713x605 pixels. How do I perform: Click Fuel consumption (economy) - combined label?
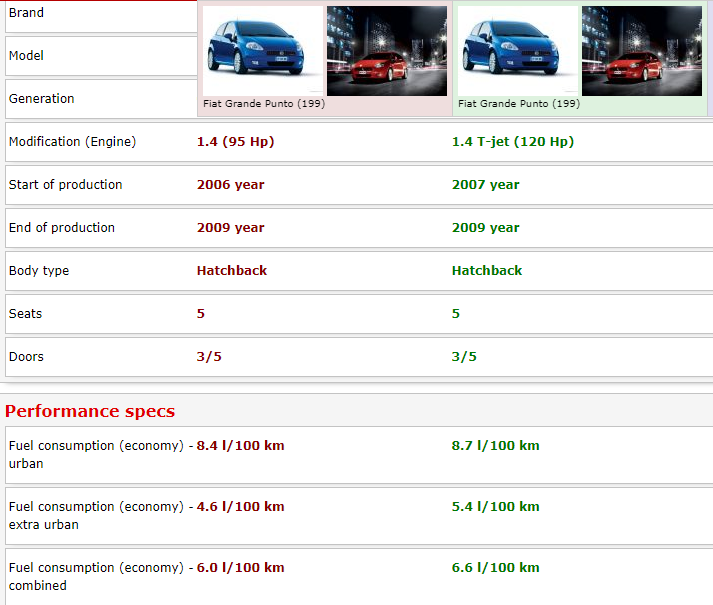pyautogui.click(x=101, y=576)
